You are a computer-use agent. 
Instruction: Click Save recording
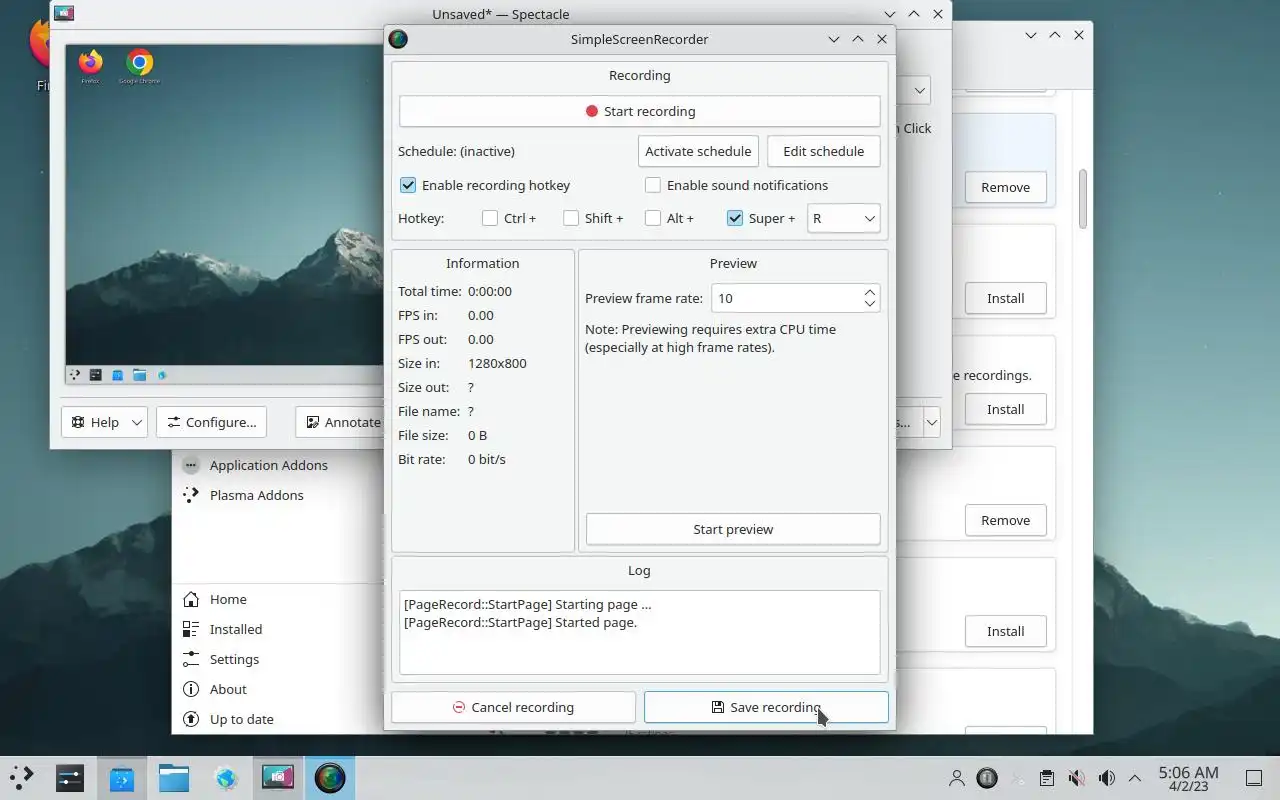[x=766, y=707]
